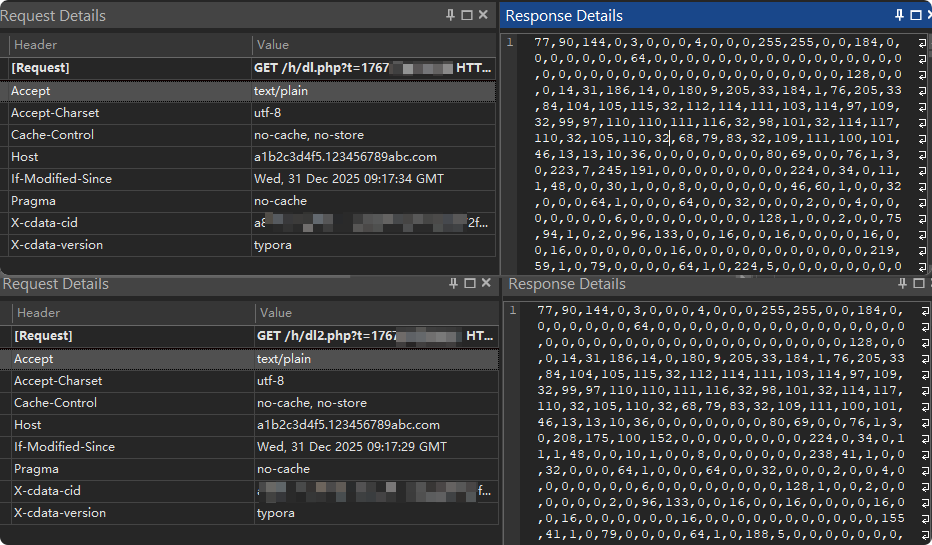Click the If-Modified-Since 09:17:29 GMT value
932x545 pixels.
tap(351, 447)
